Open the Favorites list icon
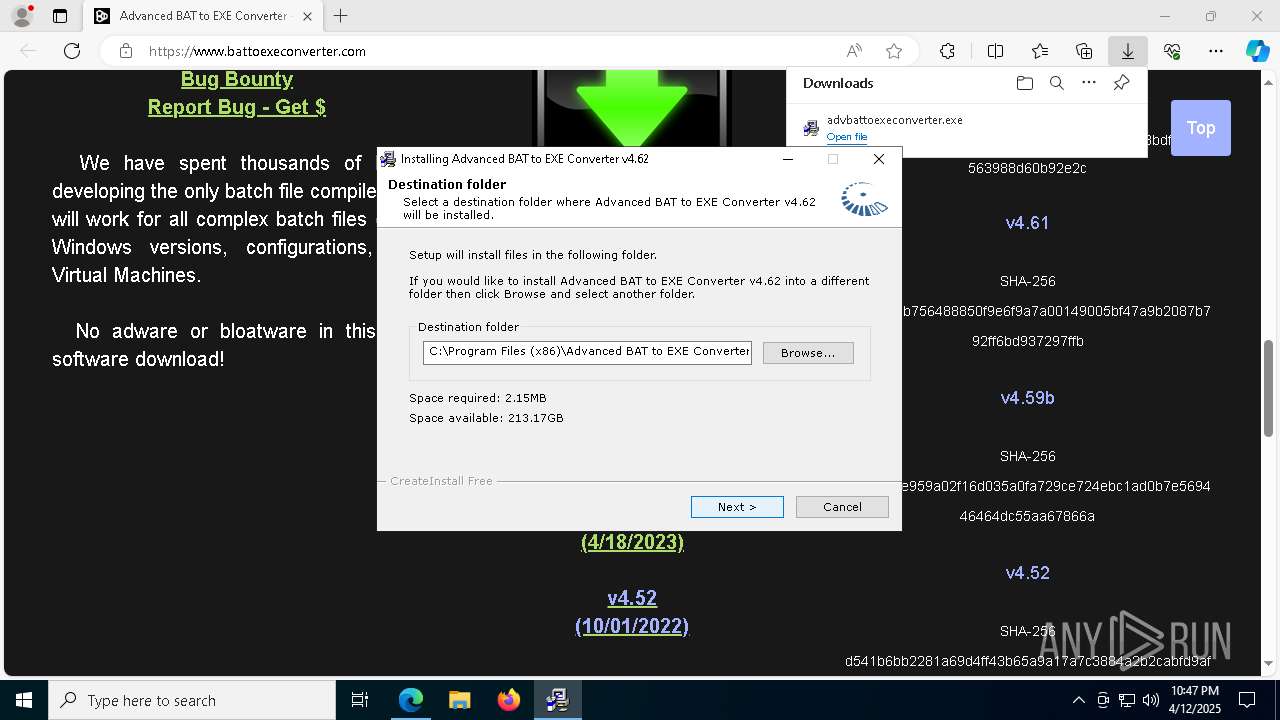 point(1040,51)
